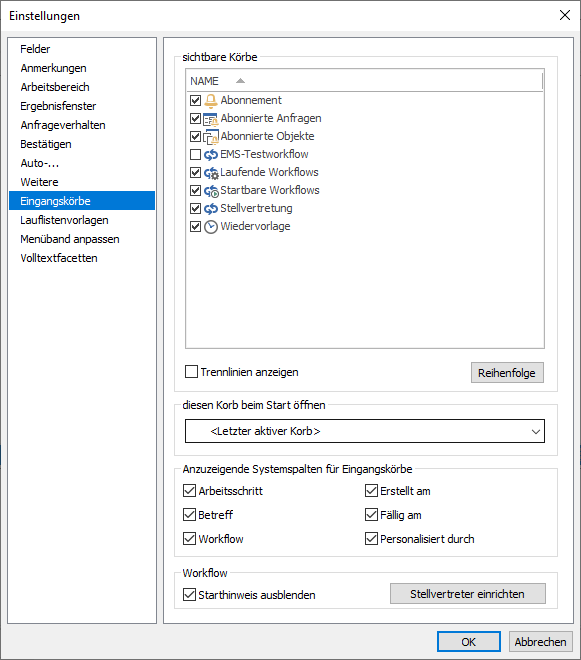Enable Trennlinien anzeigen checkbox
The image size is (581, 660).
click(x=192, y=372)
